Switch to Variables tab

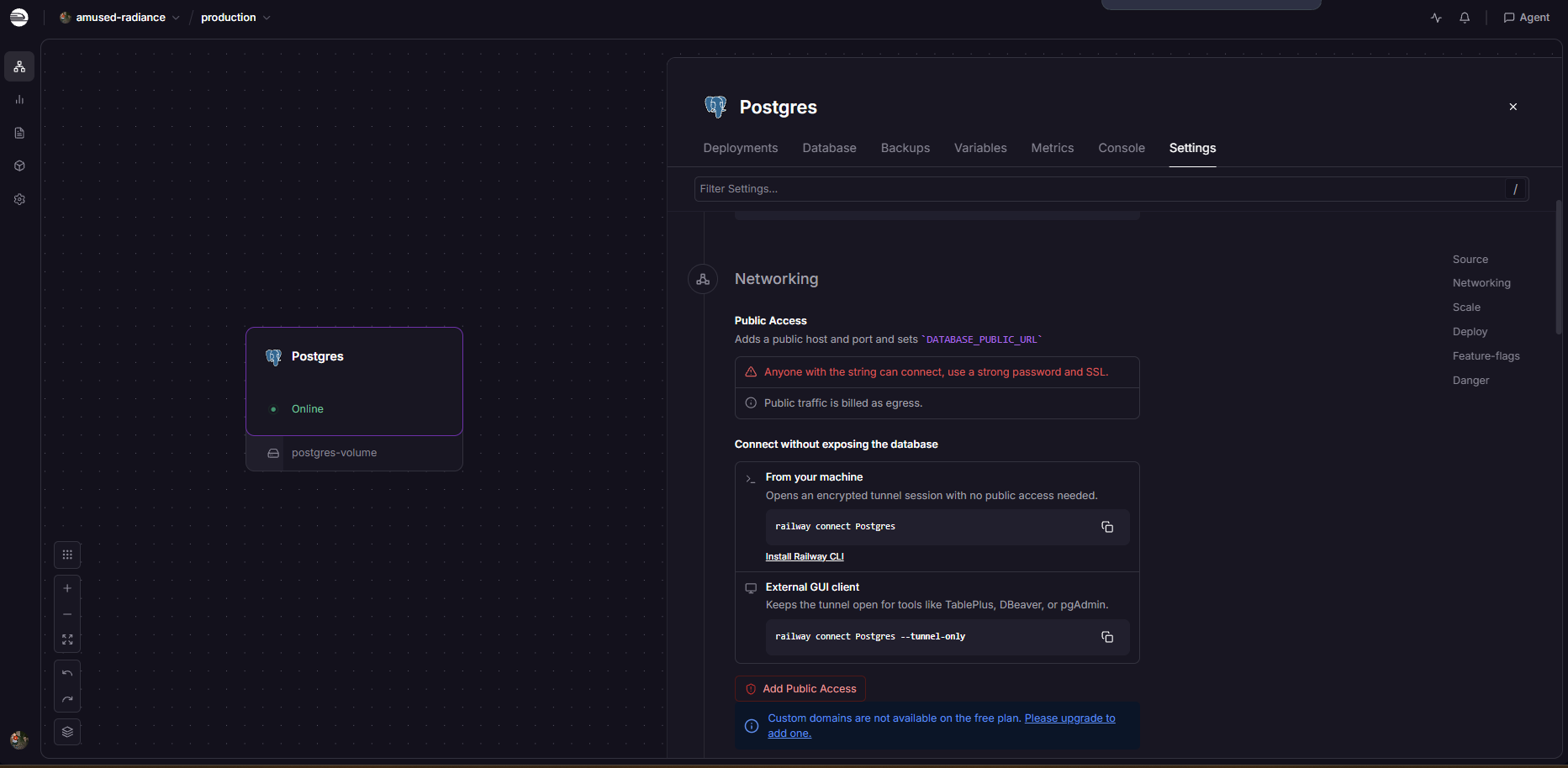pos(980,148)
